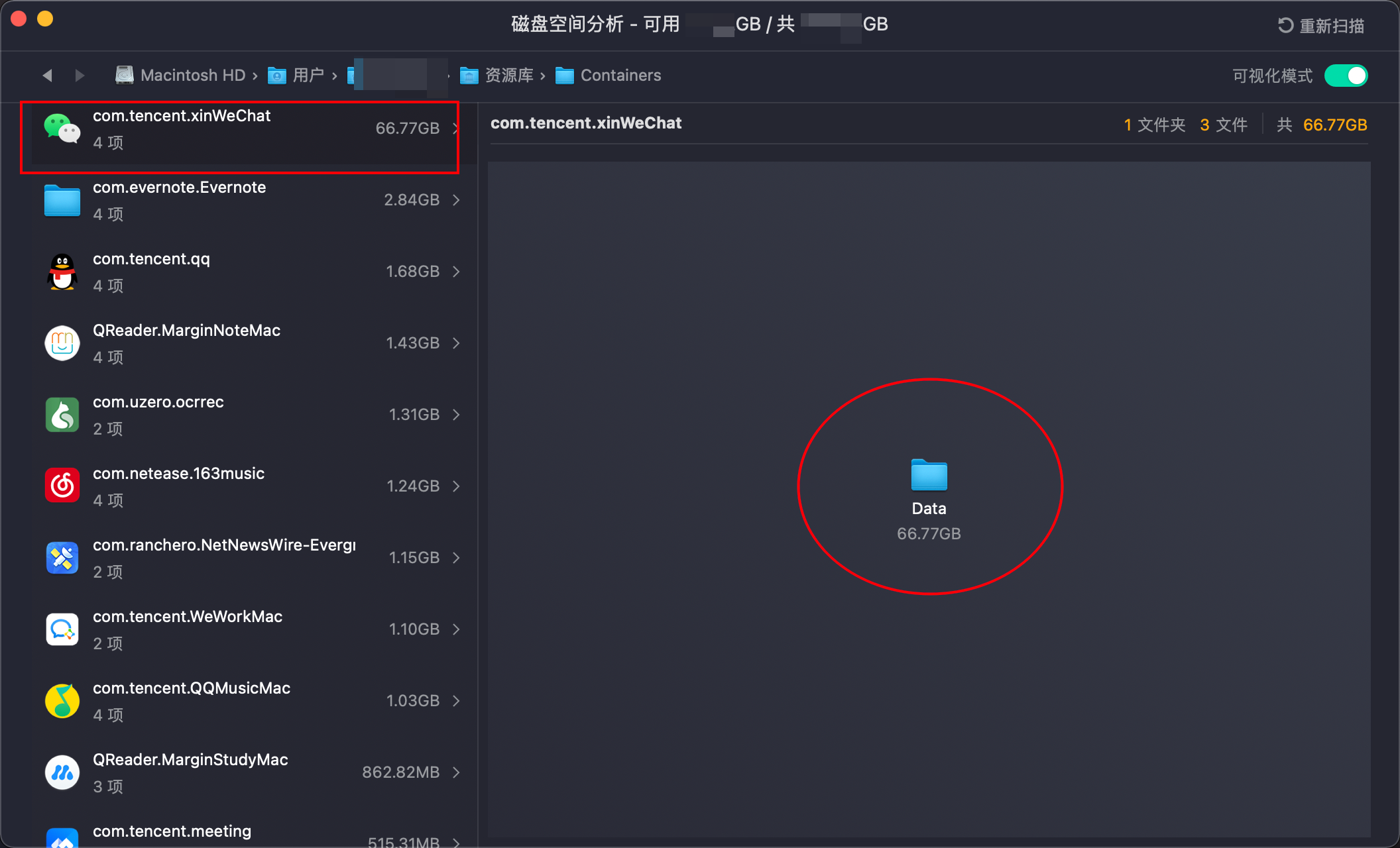Click the right panel title com.tencent.xinWeChat
The image size is (1400, 848).
[586, 123]
